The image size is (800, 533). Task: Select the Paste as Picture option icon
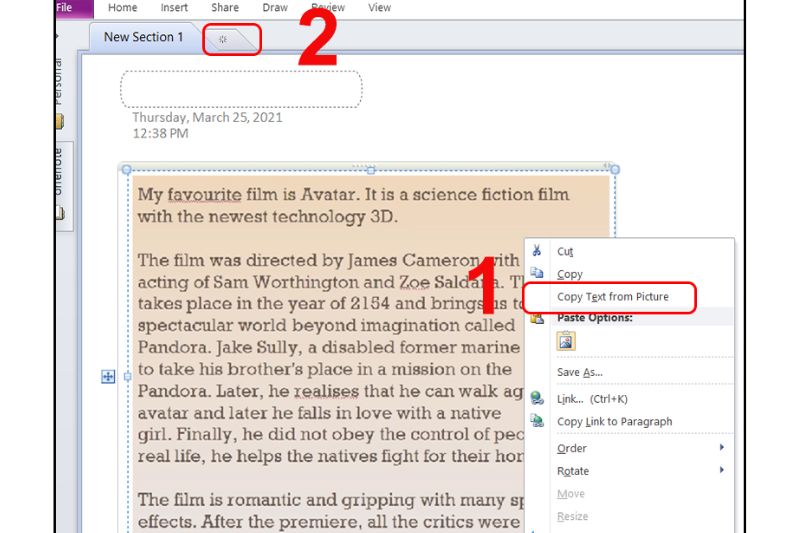[566, 342]
